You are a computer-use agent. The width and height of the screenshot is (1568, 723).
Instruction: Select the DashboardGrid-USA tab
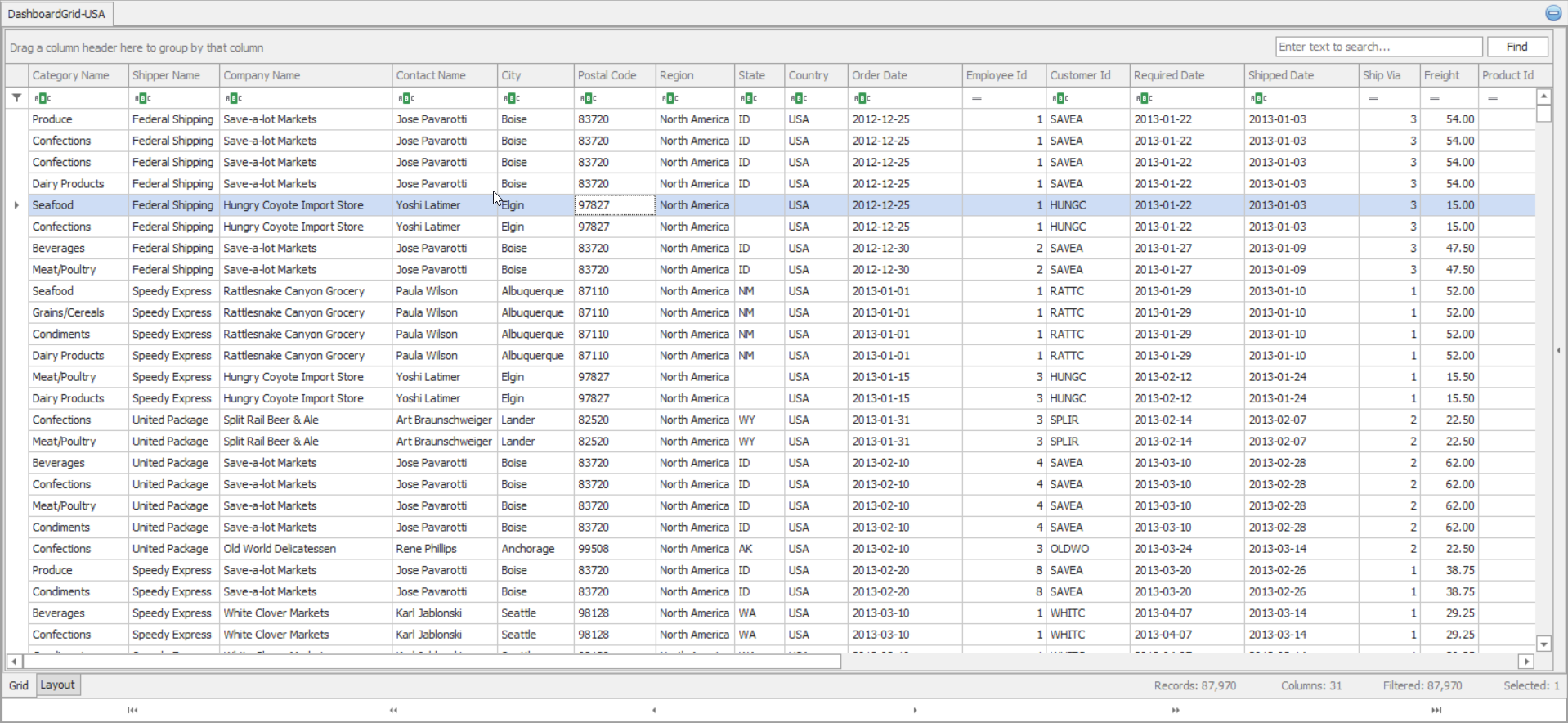click(x=56, y=14)
